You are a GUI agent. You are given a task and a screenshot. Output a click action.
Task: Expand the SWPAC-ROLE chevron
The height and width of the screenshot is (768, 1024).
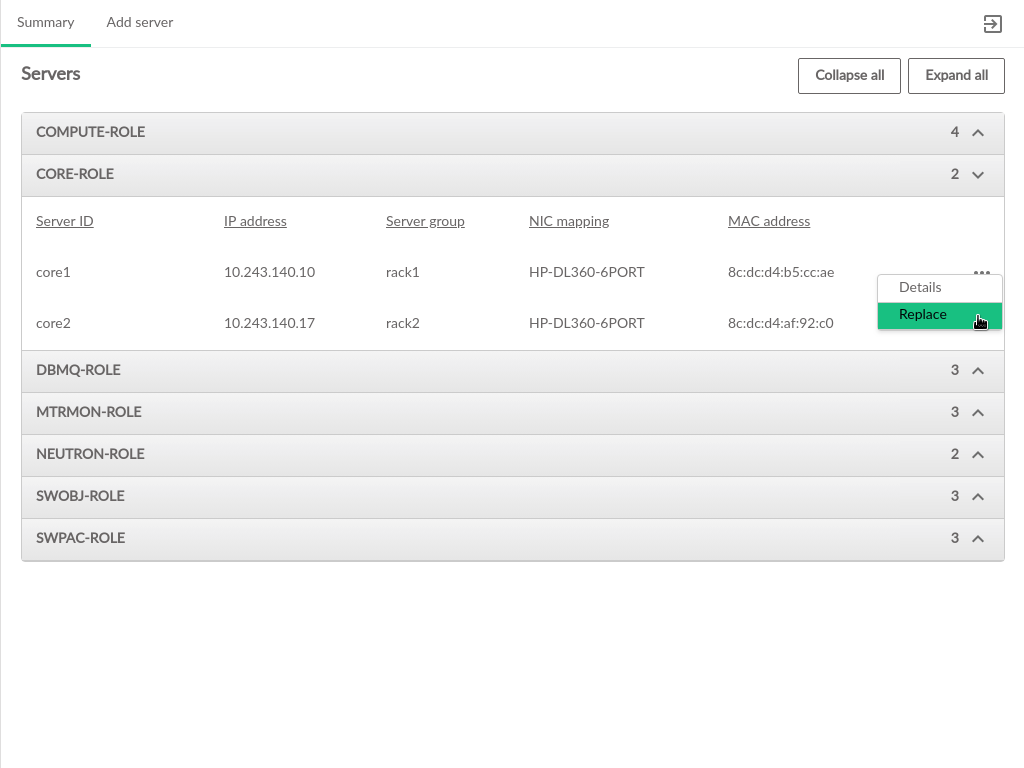978,539
